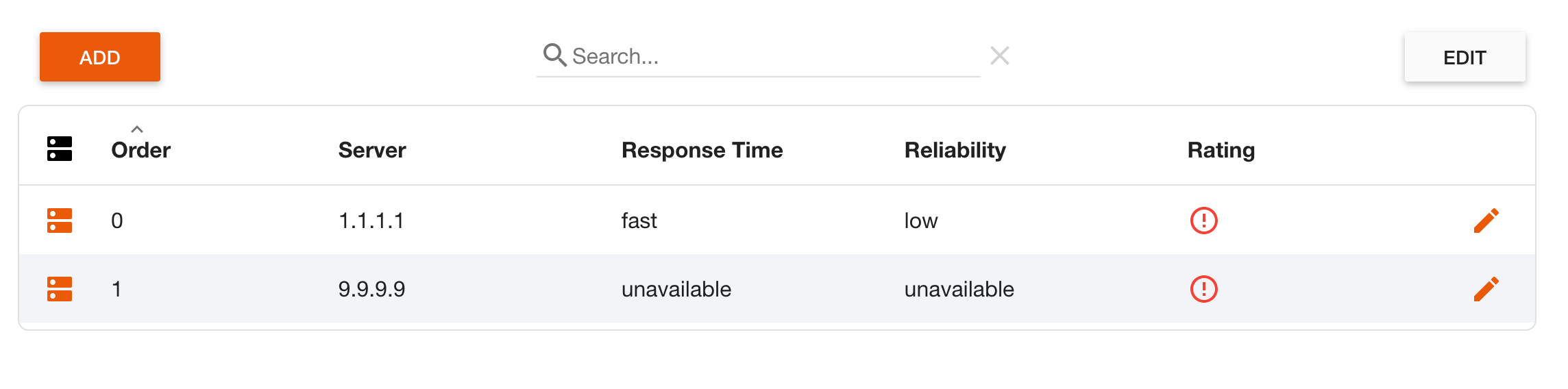Click the orange server icon for 1.1.1.1

(60, 221)
